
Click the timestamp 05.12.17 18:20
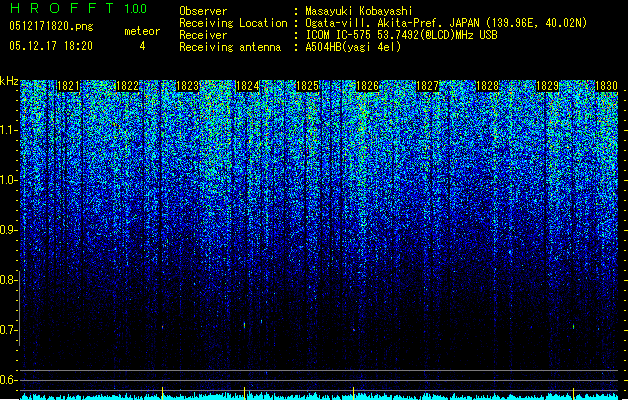pos(51,46)
